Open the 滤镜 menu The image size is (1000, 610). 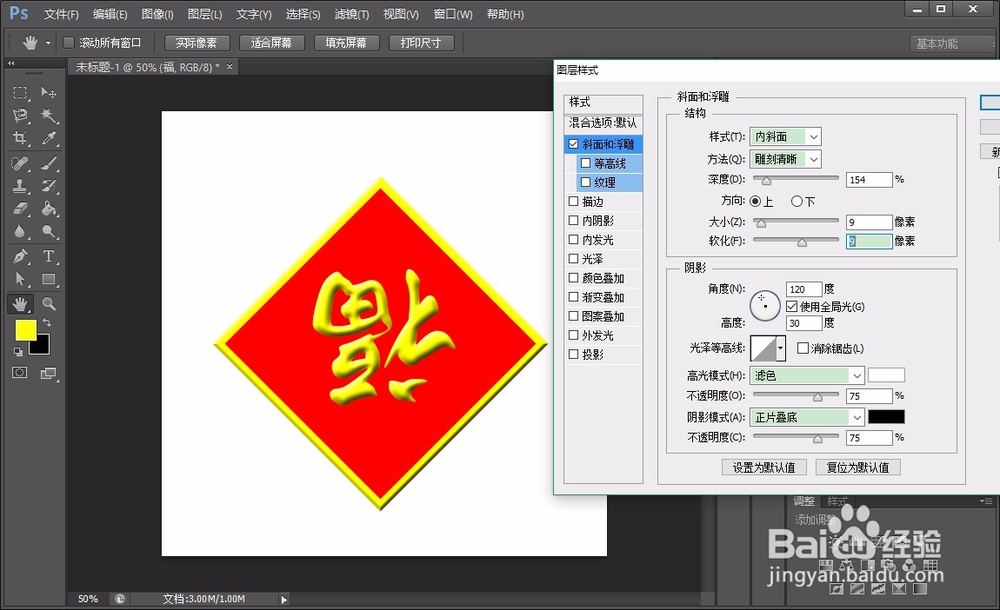coord(350,14)
